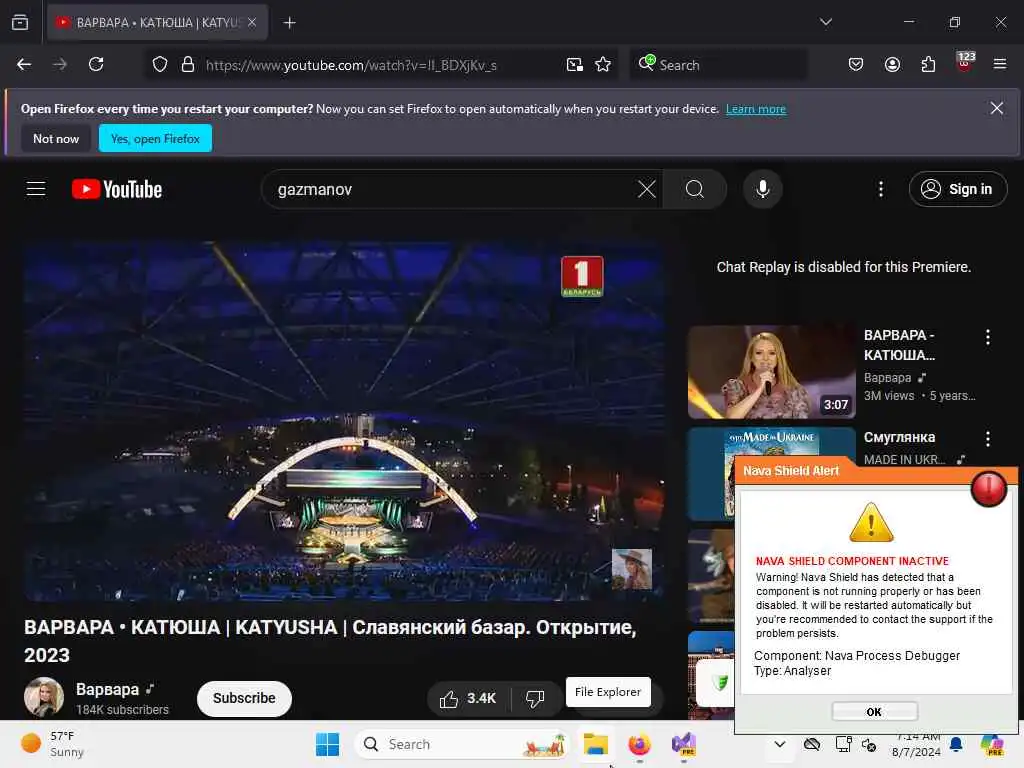This screenshot has width=1024, height=768.
Task: Open the Варвара channel name link
Action: click(x=107, y=690)
